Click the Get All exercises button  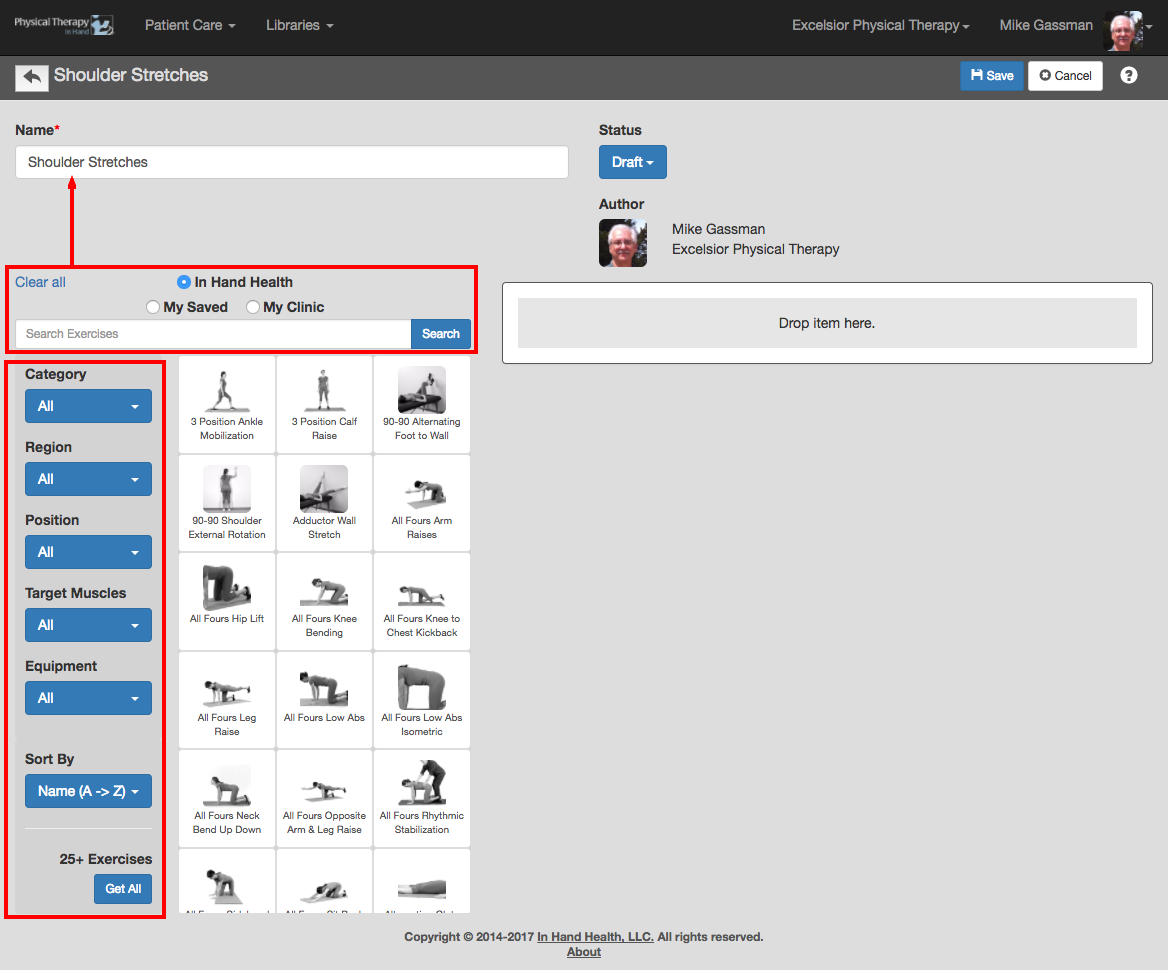[123, 889]
